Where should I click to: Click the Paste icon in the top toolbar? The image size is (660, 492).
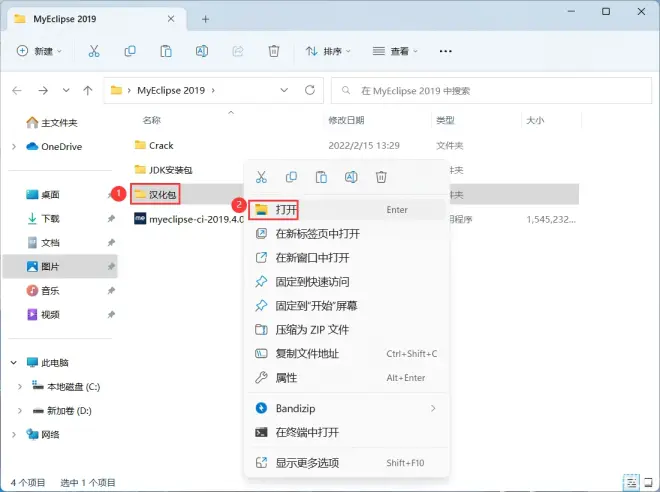pyautogui.click(x=166, y=51)
